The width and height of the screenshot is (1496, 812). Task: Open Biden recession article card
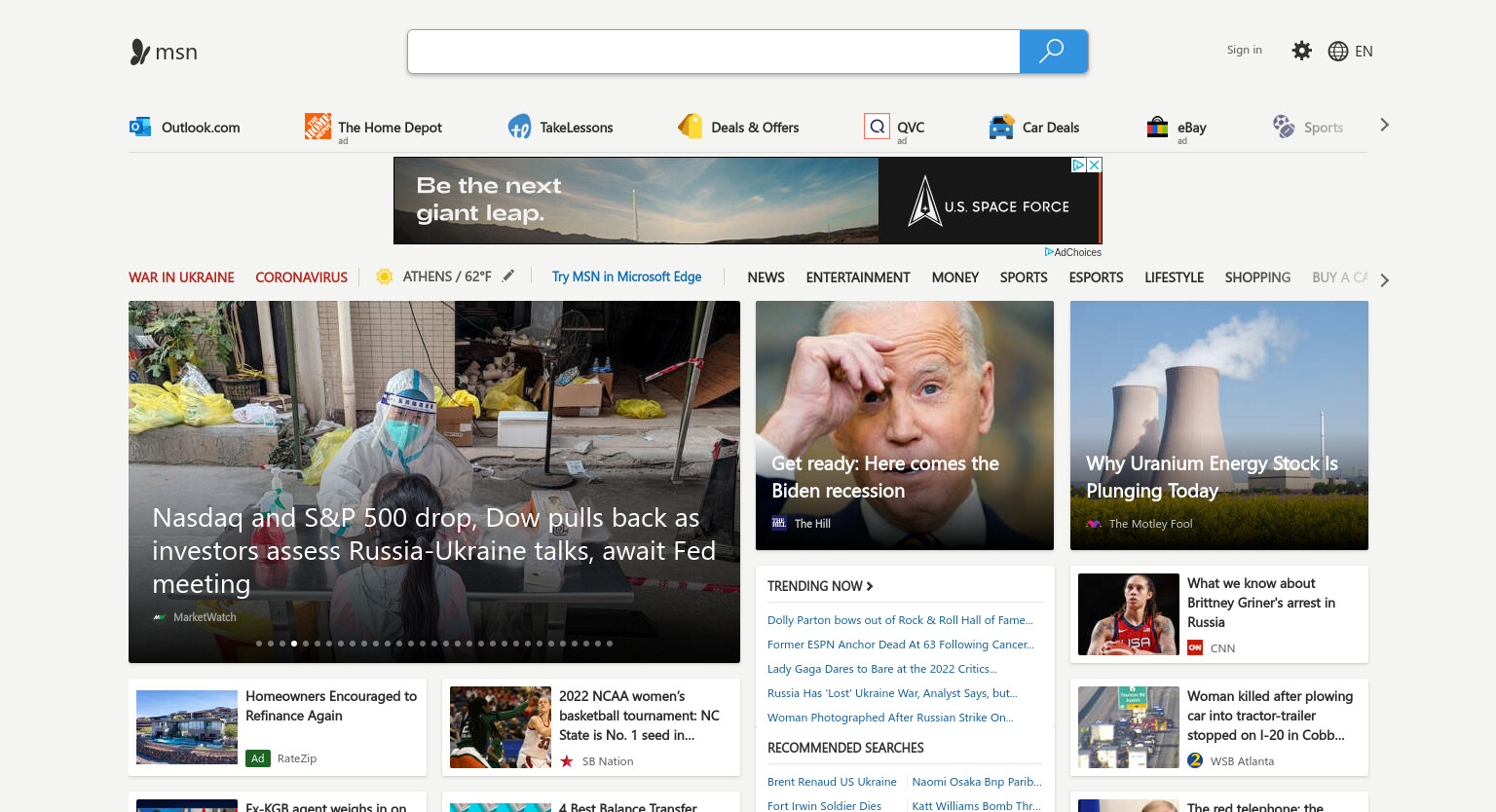click(x=905, y=425)
